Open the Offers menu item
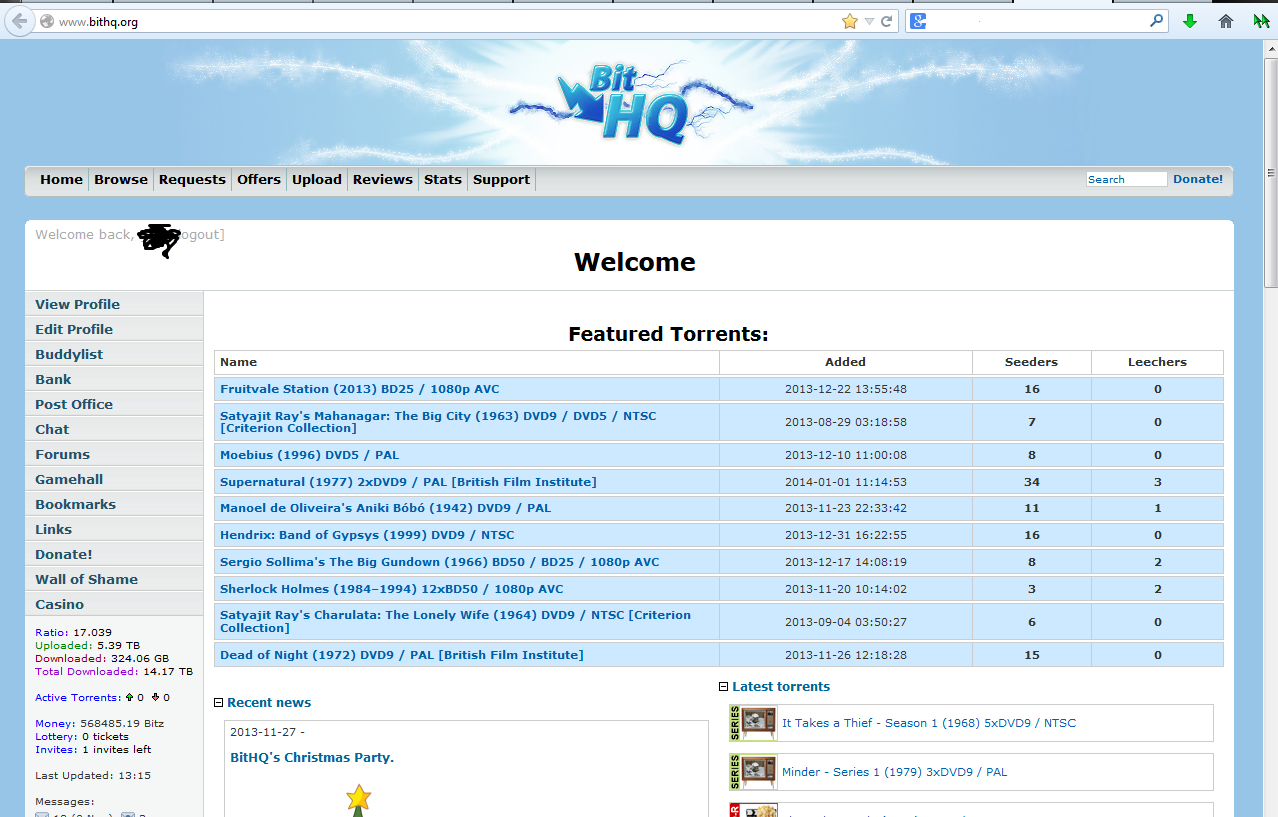Viewport: 1278px width, 817px height. coord(259,180)
